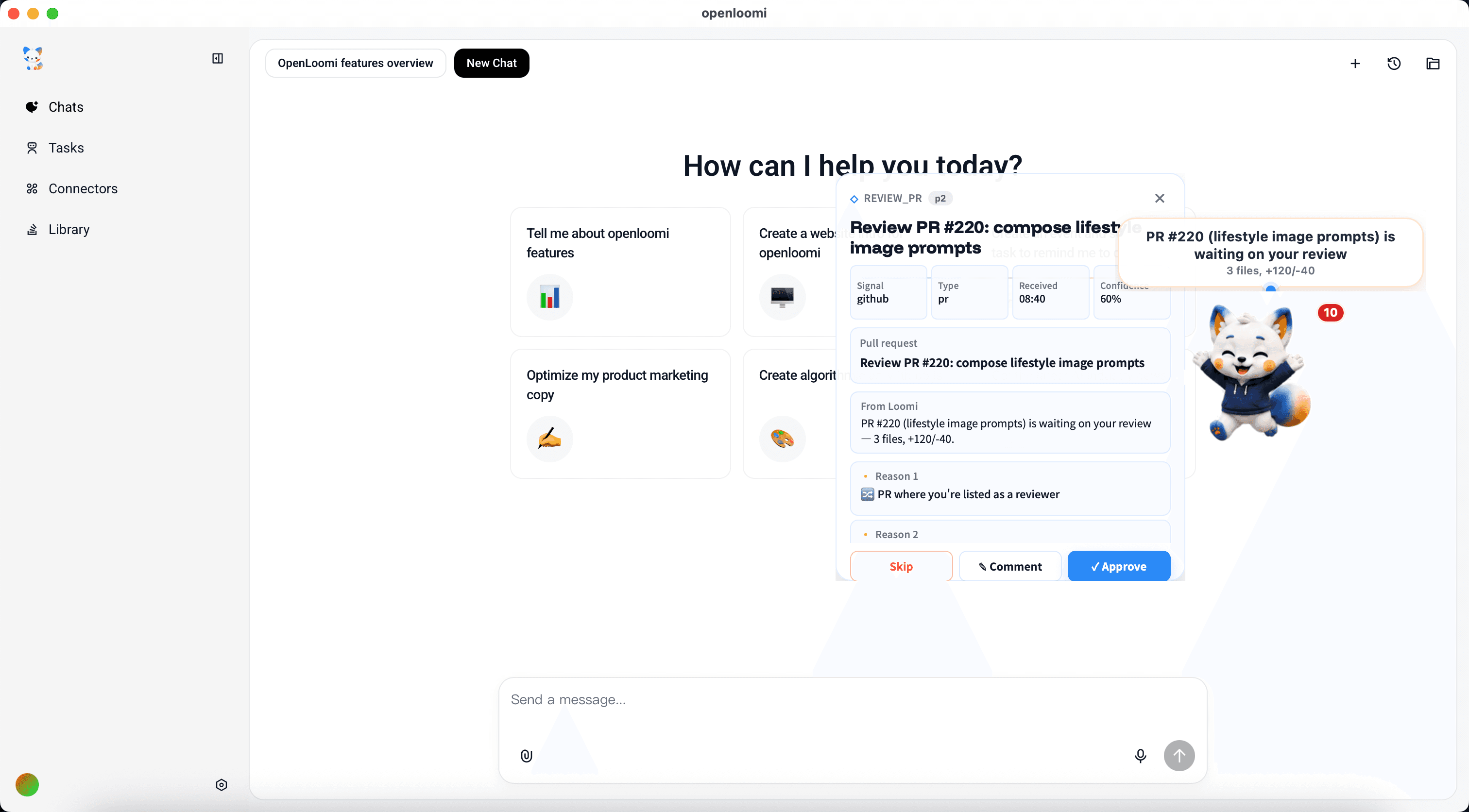Open the user profile avatar
Screen dimensions: 1469x812
pyautogui.click(x=27, y=785)
